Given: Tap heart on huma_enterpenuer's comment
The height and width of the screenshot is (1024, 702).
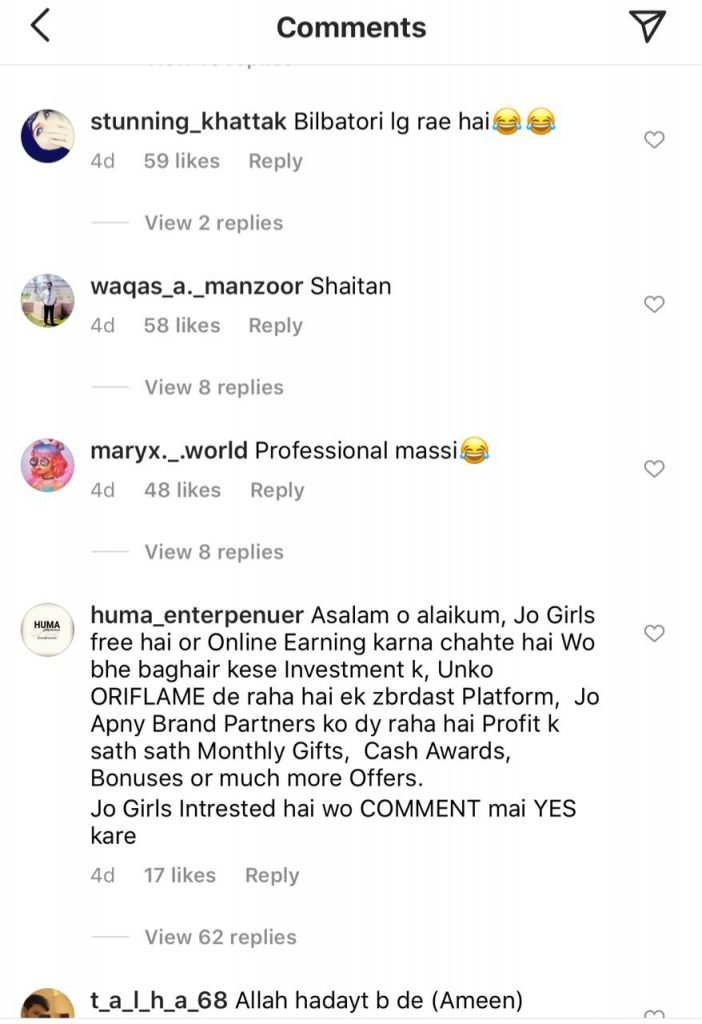Looking at the screenshot, I should [654, 633].
